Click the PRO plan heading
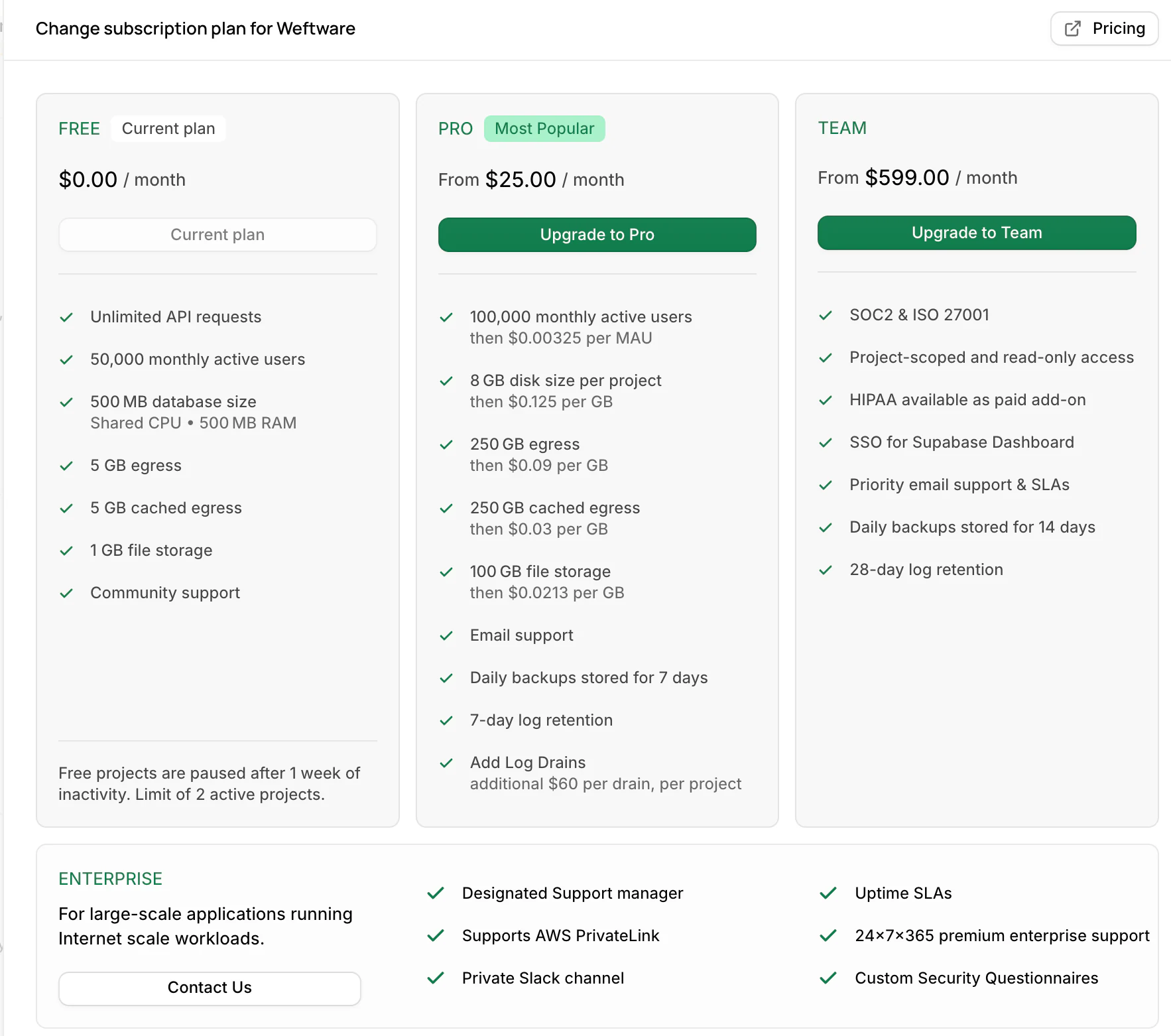1171x1036 pixels. point(456,129)
